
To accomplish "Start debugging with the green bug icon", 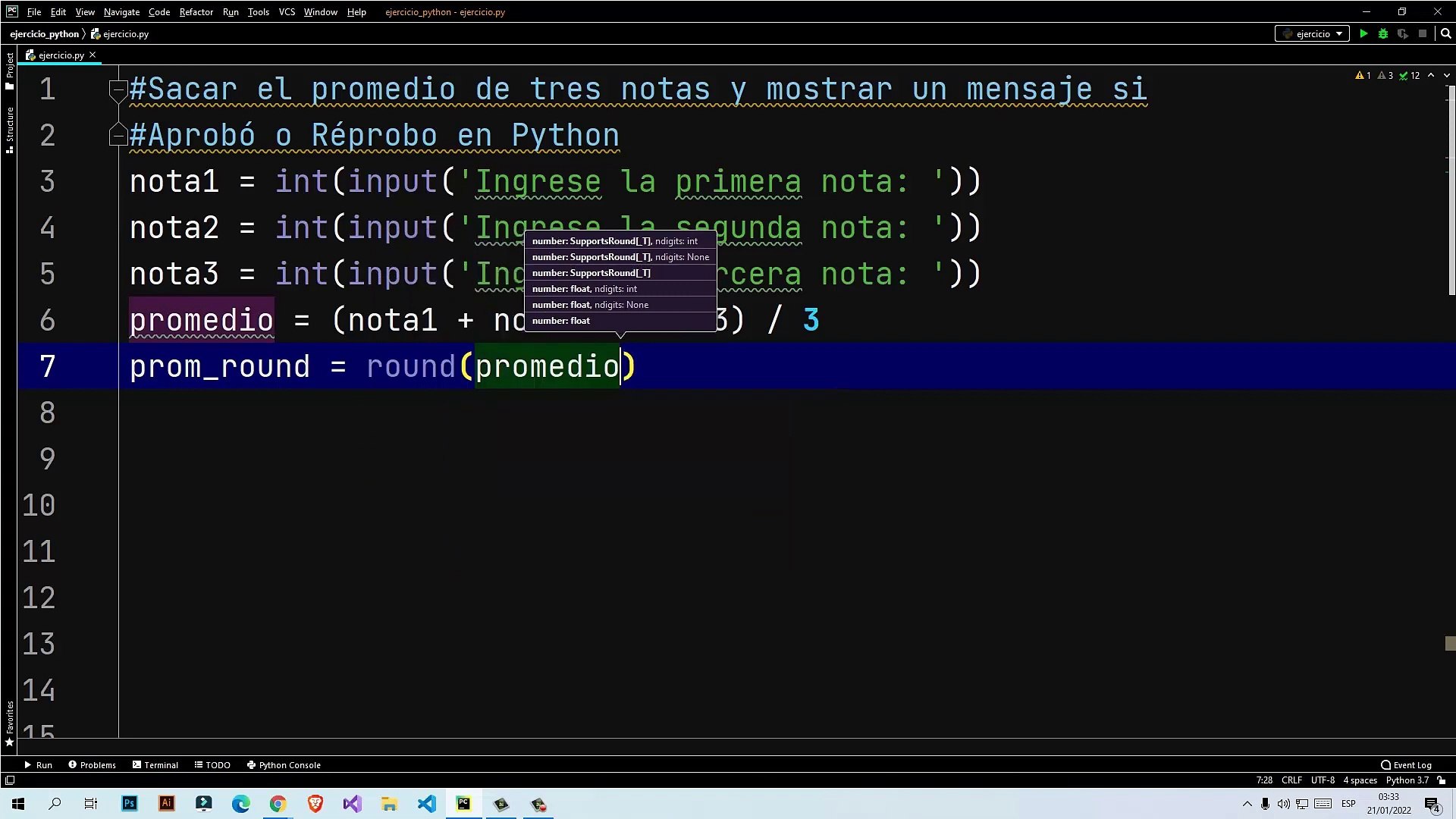I will [x=1383, y=34].
